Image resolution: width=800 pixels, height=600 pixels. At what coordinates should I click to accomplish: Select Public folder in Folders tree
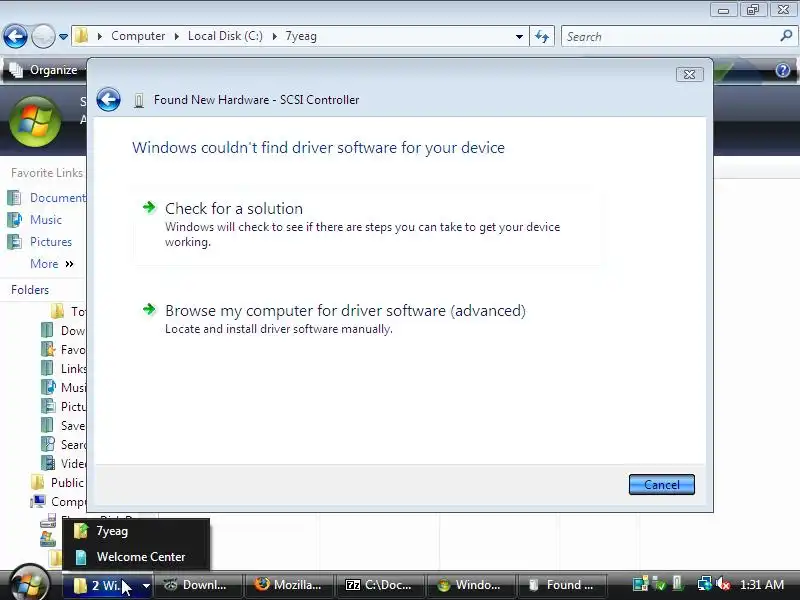click(x=57, y=482)
